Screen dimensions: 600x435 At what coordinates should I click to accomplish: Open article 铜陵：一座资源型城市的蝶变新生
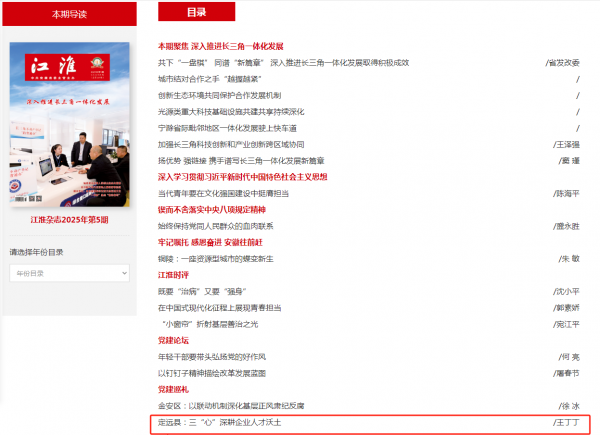click(215, 258)
